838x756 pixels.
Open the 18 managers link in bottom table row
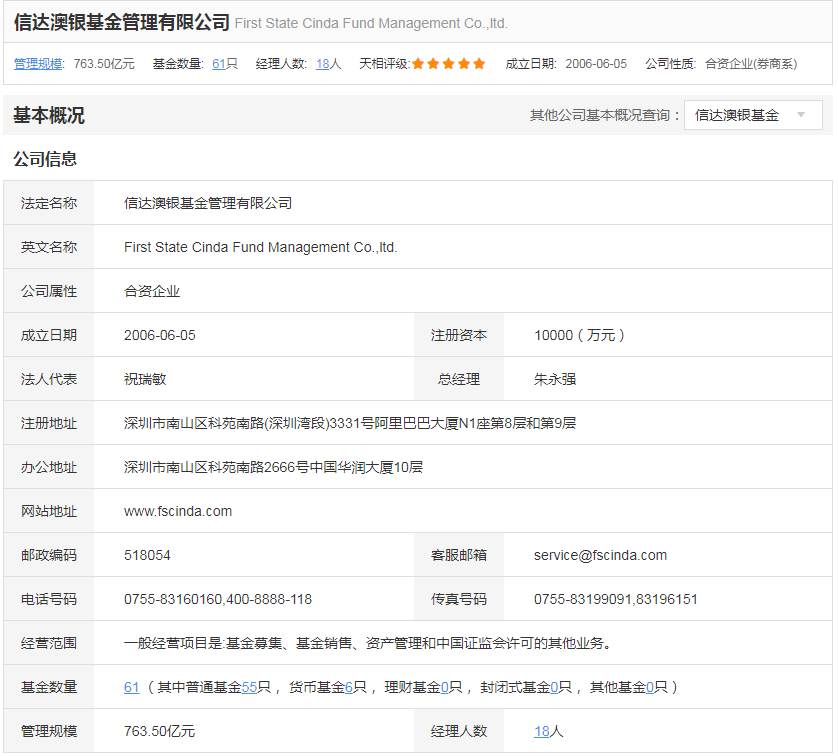(541, 731)
